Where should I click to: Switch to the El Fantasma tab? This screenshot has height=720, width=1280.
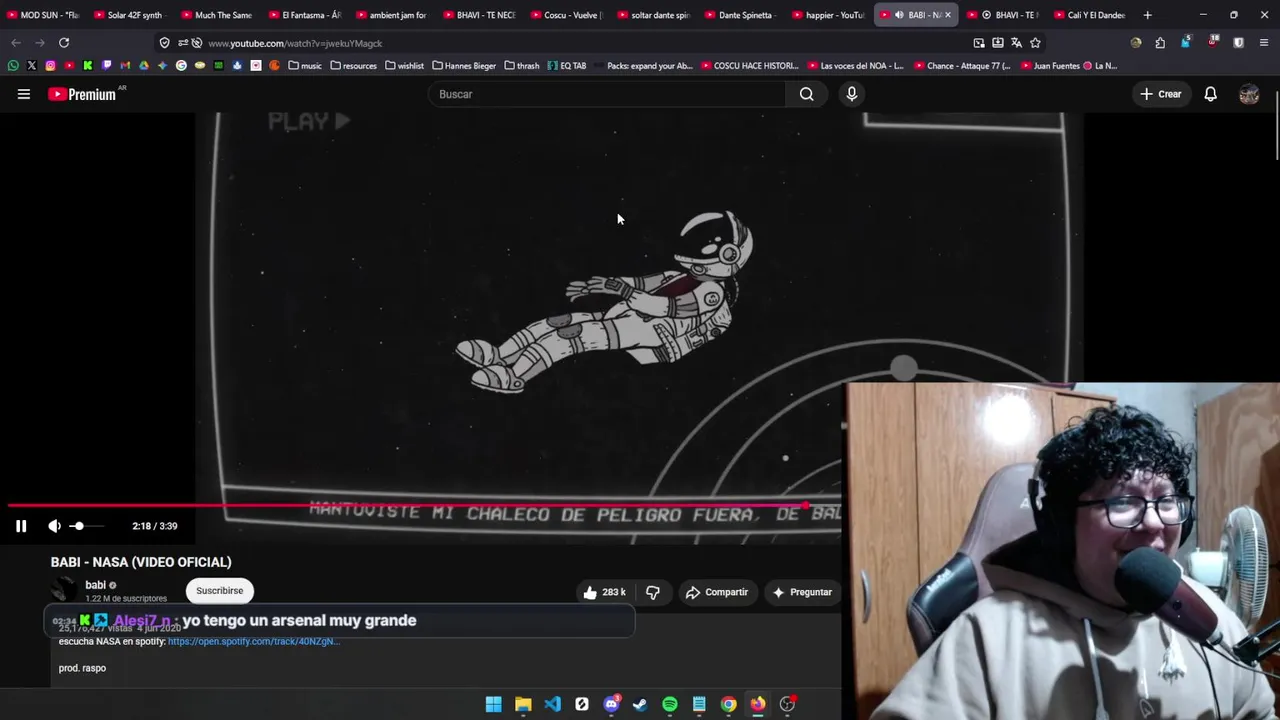(305, 15)
